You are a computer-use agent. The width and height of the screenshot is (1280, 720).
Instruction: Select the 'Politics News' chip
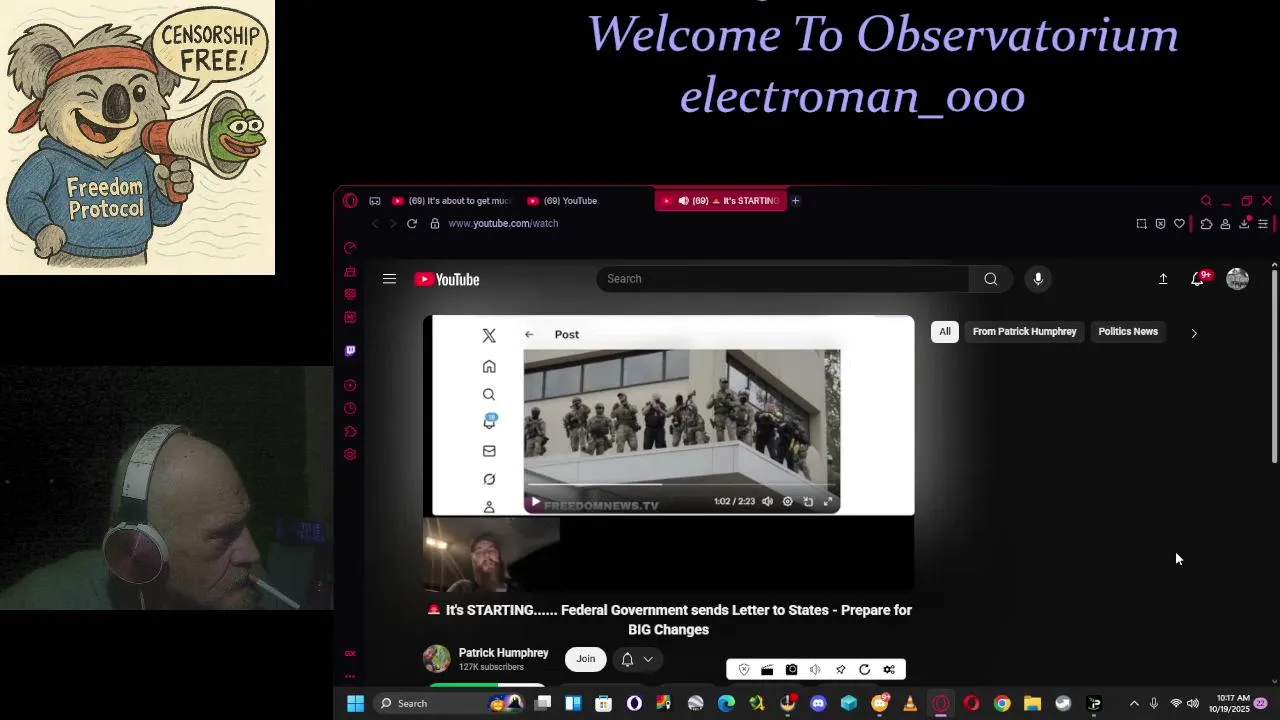1128,331
